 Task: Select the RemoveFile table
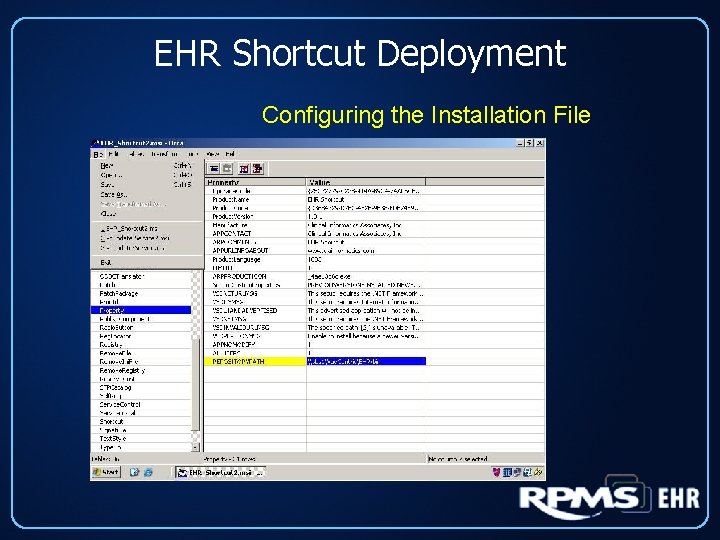point(141,353)
